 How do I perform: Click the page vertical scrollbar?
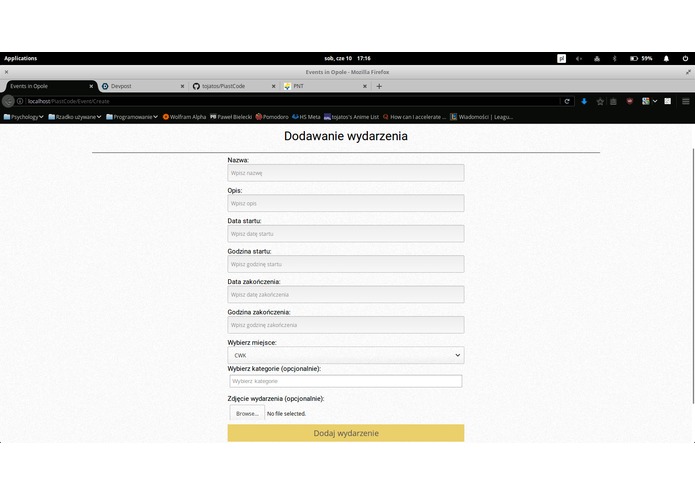(693, 276)
